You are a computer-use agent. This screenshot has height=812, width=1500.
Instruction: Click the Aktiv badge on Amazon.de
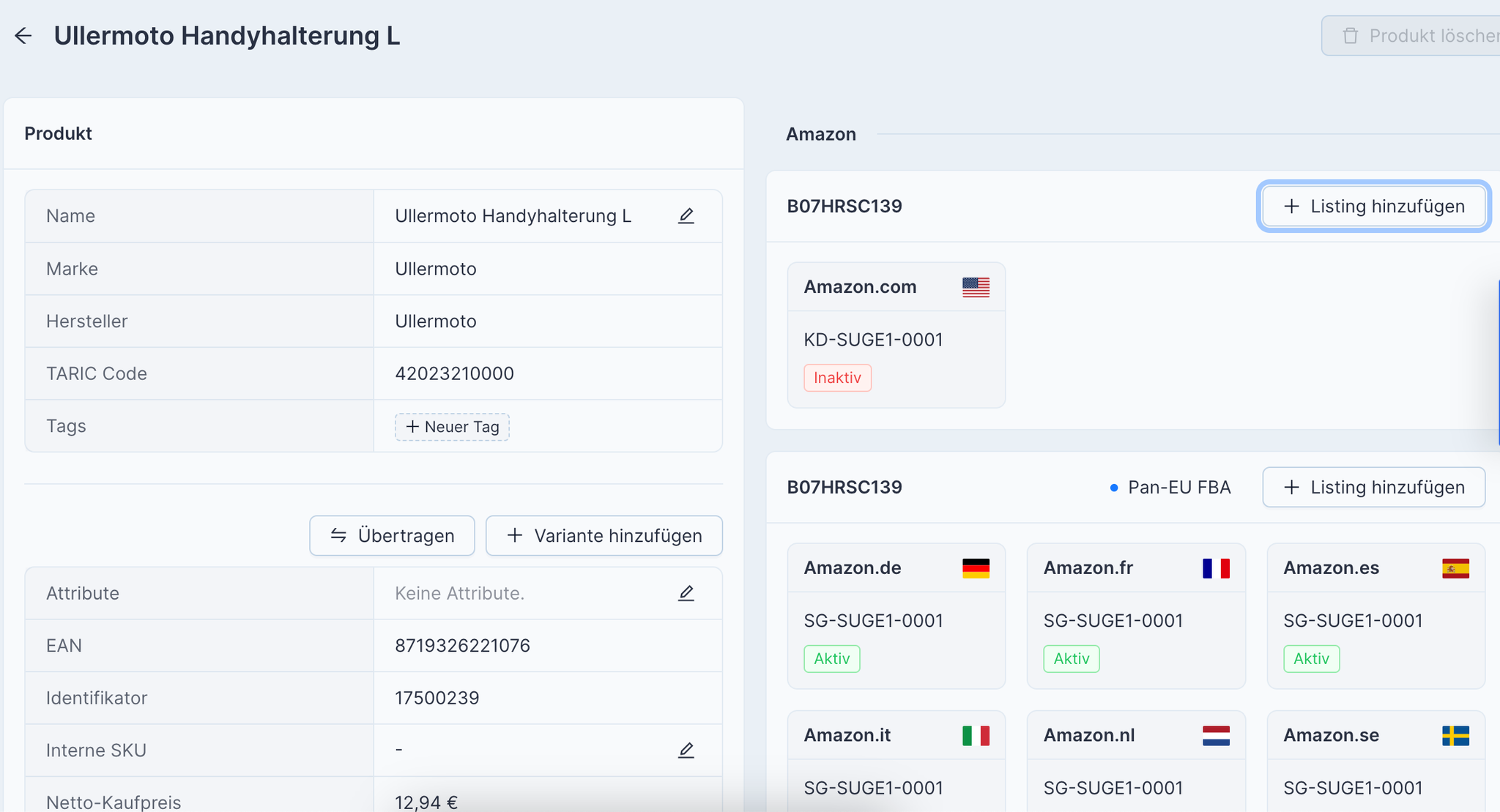coord(832,659)
